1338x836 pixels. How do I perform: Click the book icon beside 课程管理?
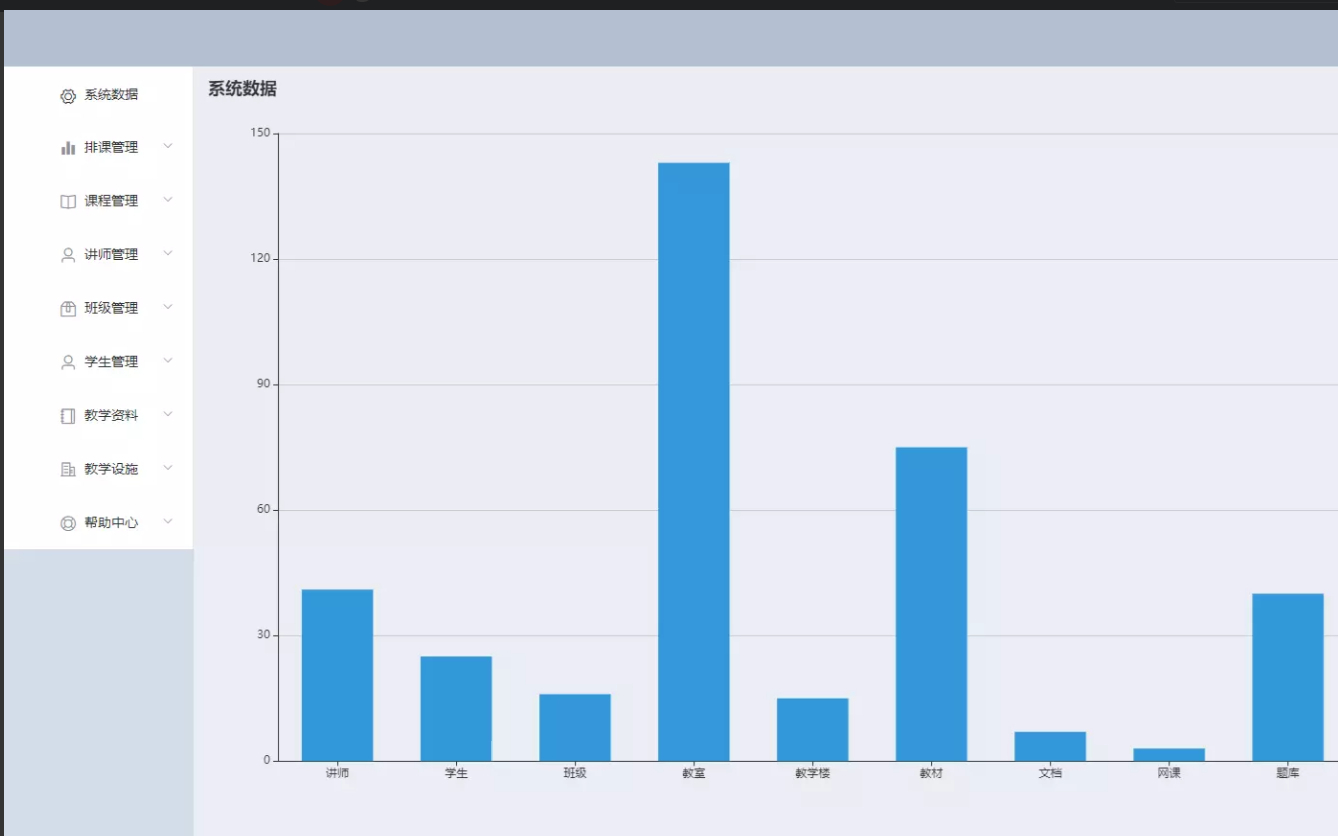pos(68,202)
